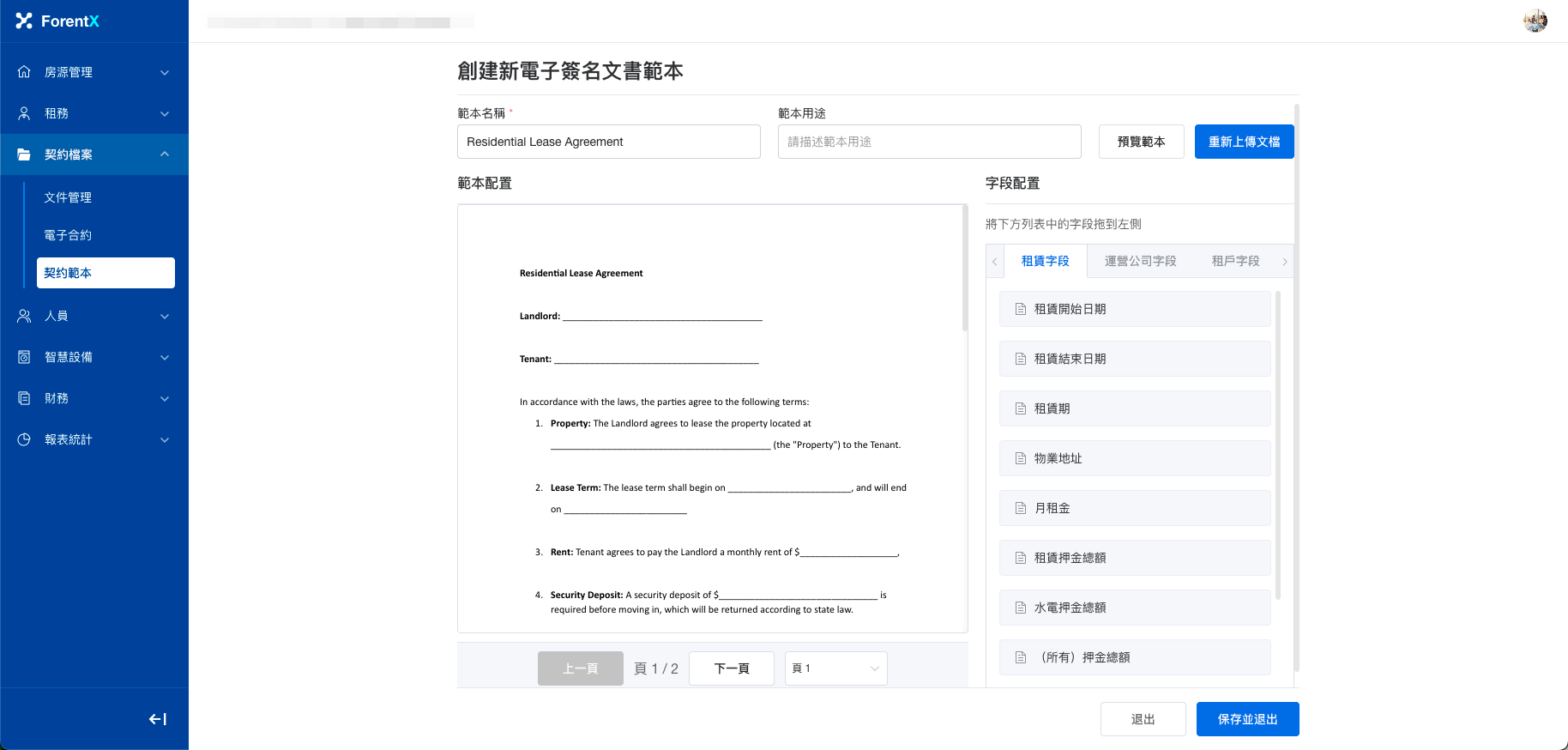This screenshot has height=750, width=1568.
Task: Open 電子合約 in the sidebar
Action: (68, 235)
